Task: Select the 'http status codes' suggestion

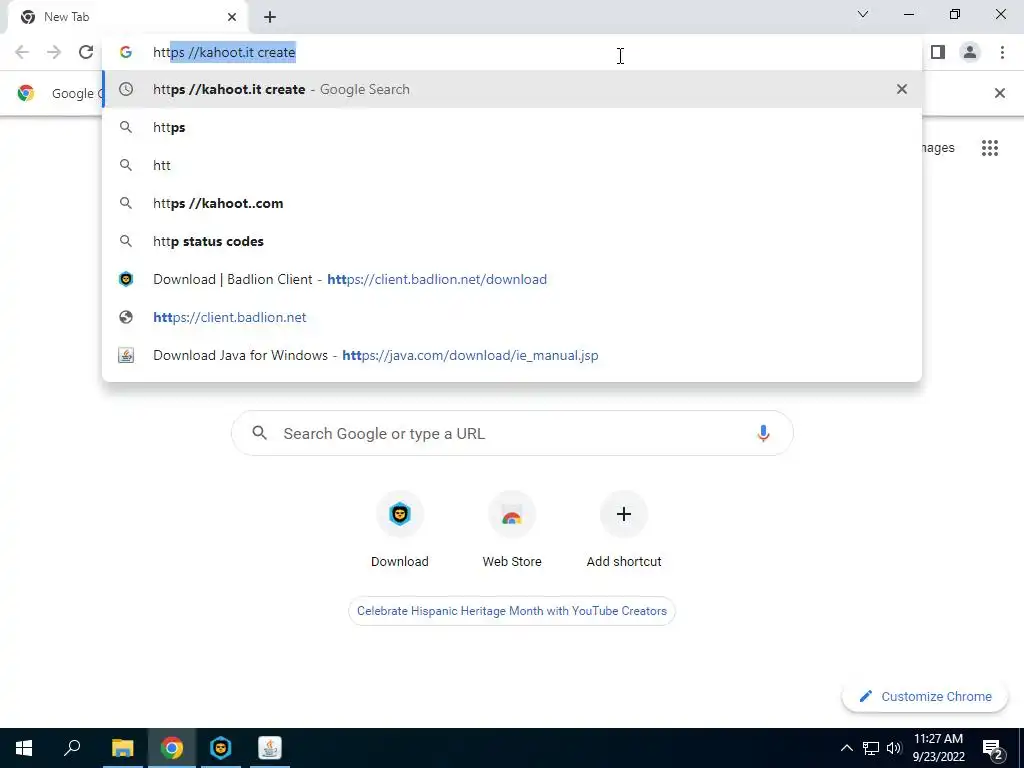Action: point(512,241)
